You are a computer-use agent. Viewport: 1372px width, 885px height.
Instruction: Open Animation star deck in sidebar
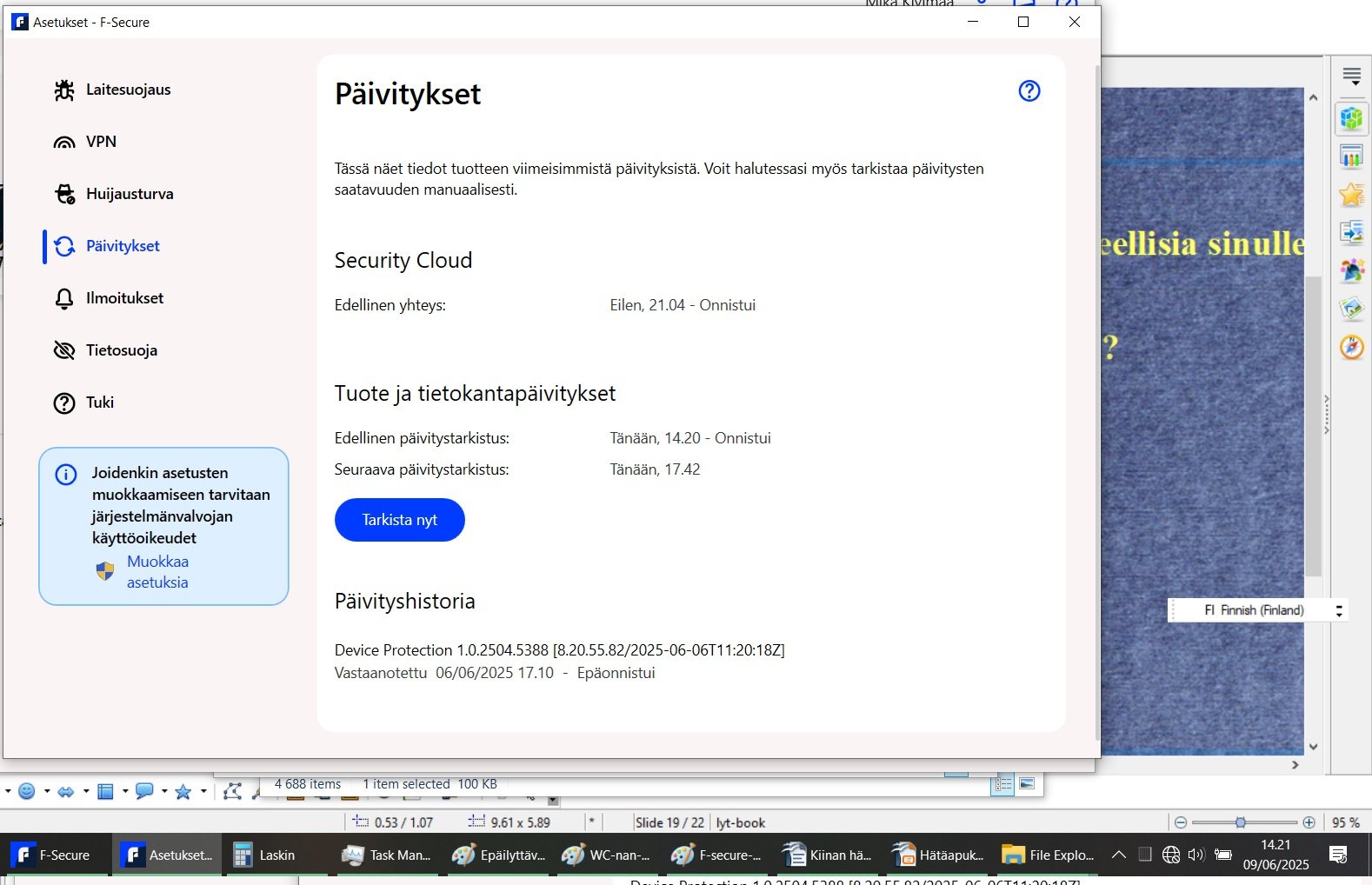[x=1351, y=195]
